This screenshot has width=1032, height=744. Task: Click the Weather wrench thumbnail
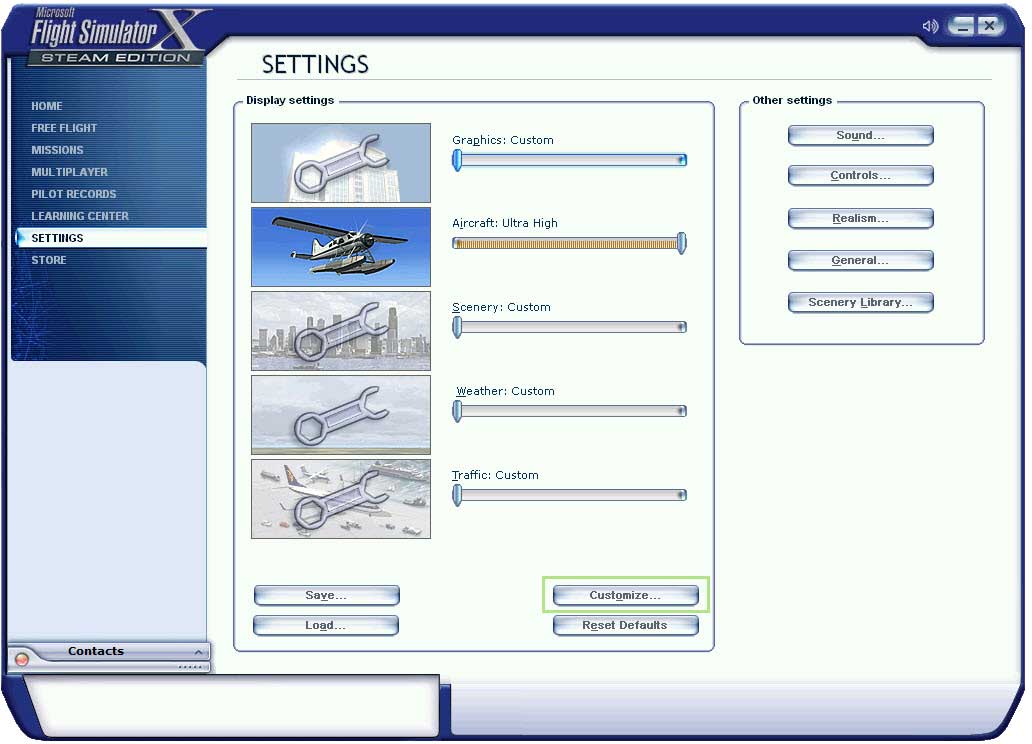click(341, 415)
